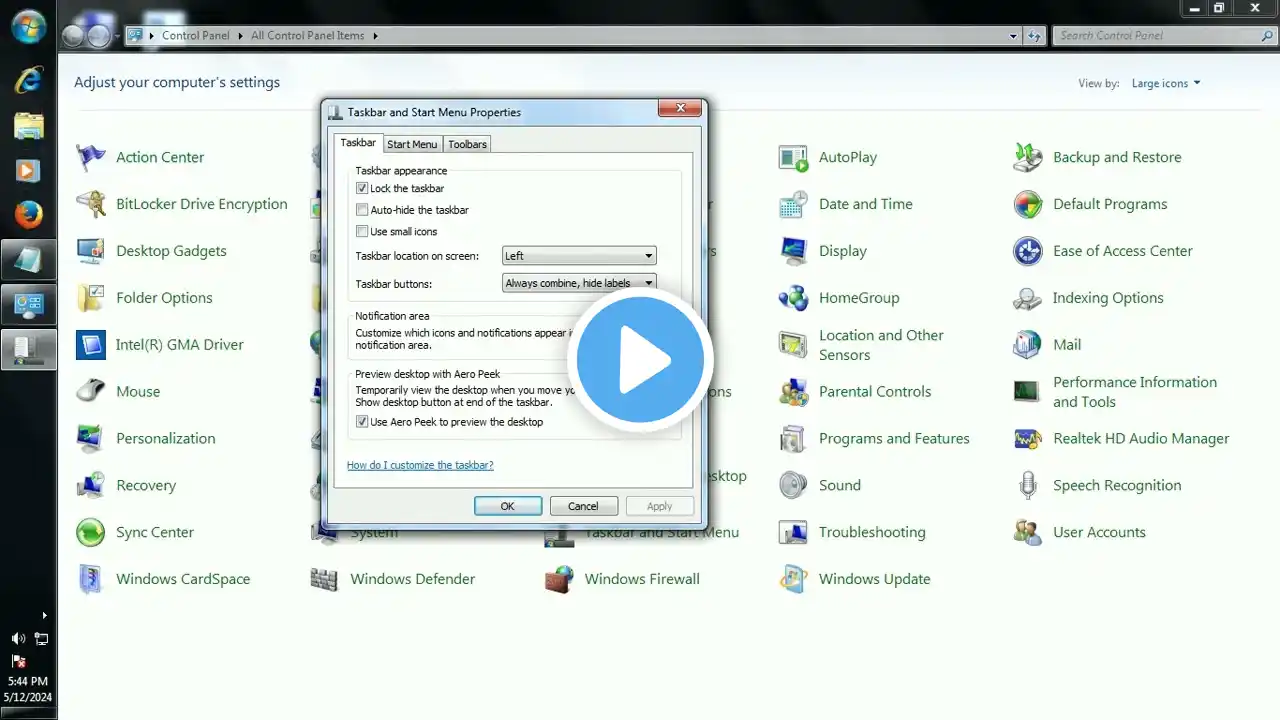This screenshot has height=720, width=1280.
Task: Open the Windows Start orb
Action: (x=28, y=27)
